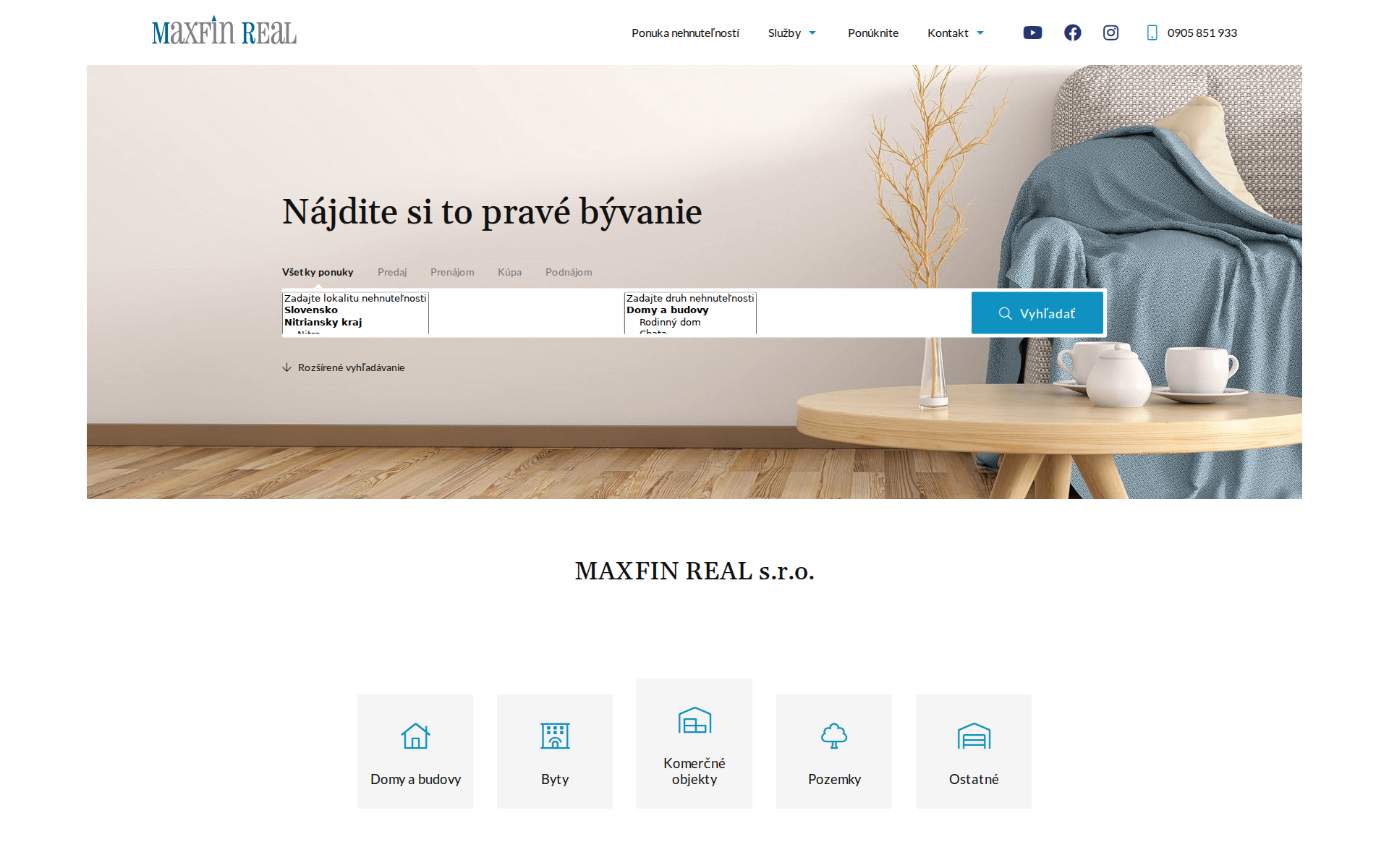Select the tree icon for Pozemky
The image size is (1389, 868).
833,736
